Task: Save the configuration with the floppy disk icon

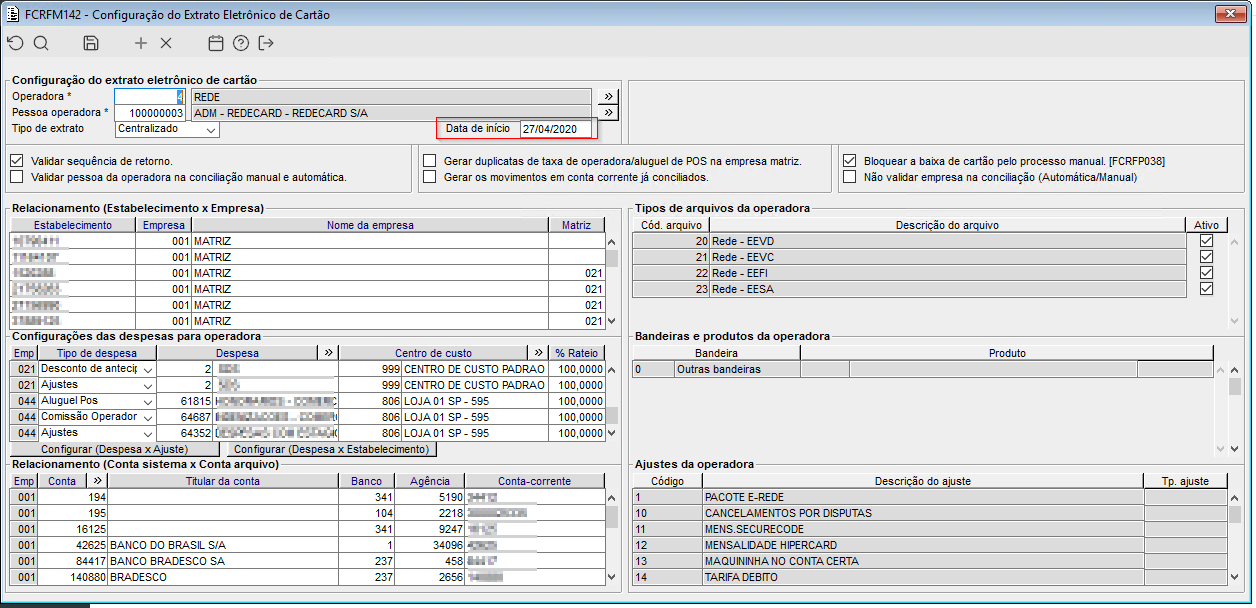Action: click(x=91, y=43)
